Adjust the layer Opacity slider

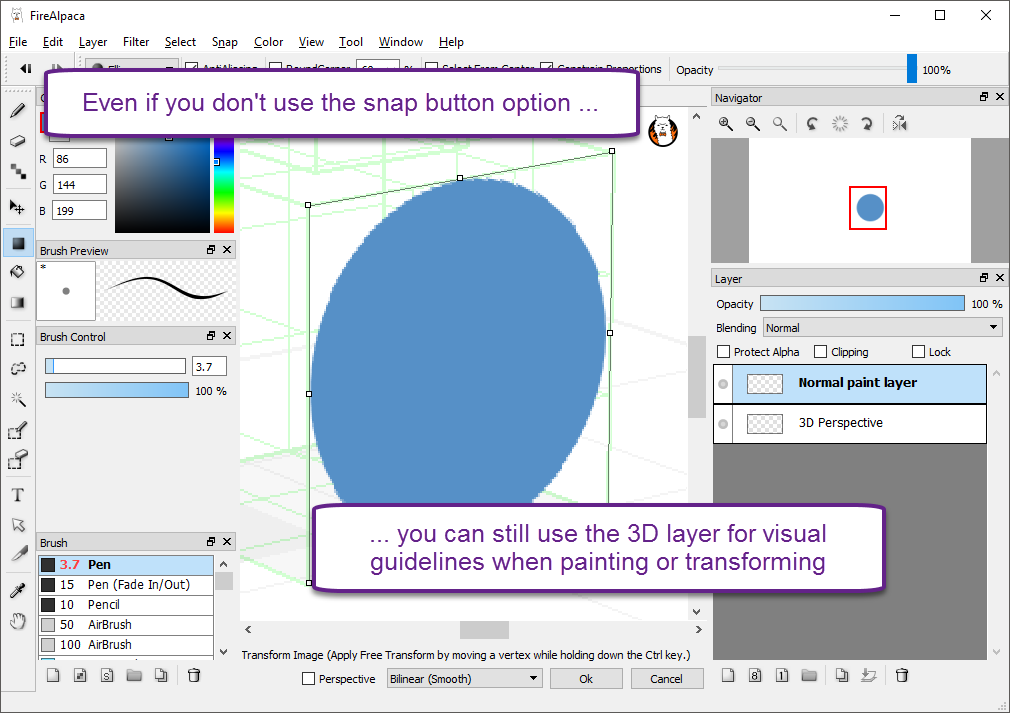point(862,303)
